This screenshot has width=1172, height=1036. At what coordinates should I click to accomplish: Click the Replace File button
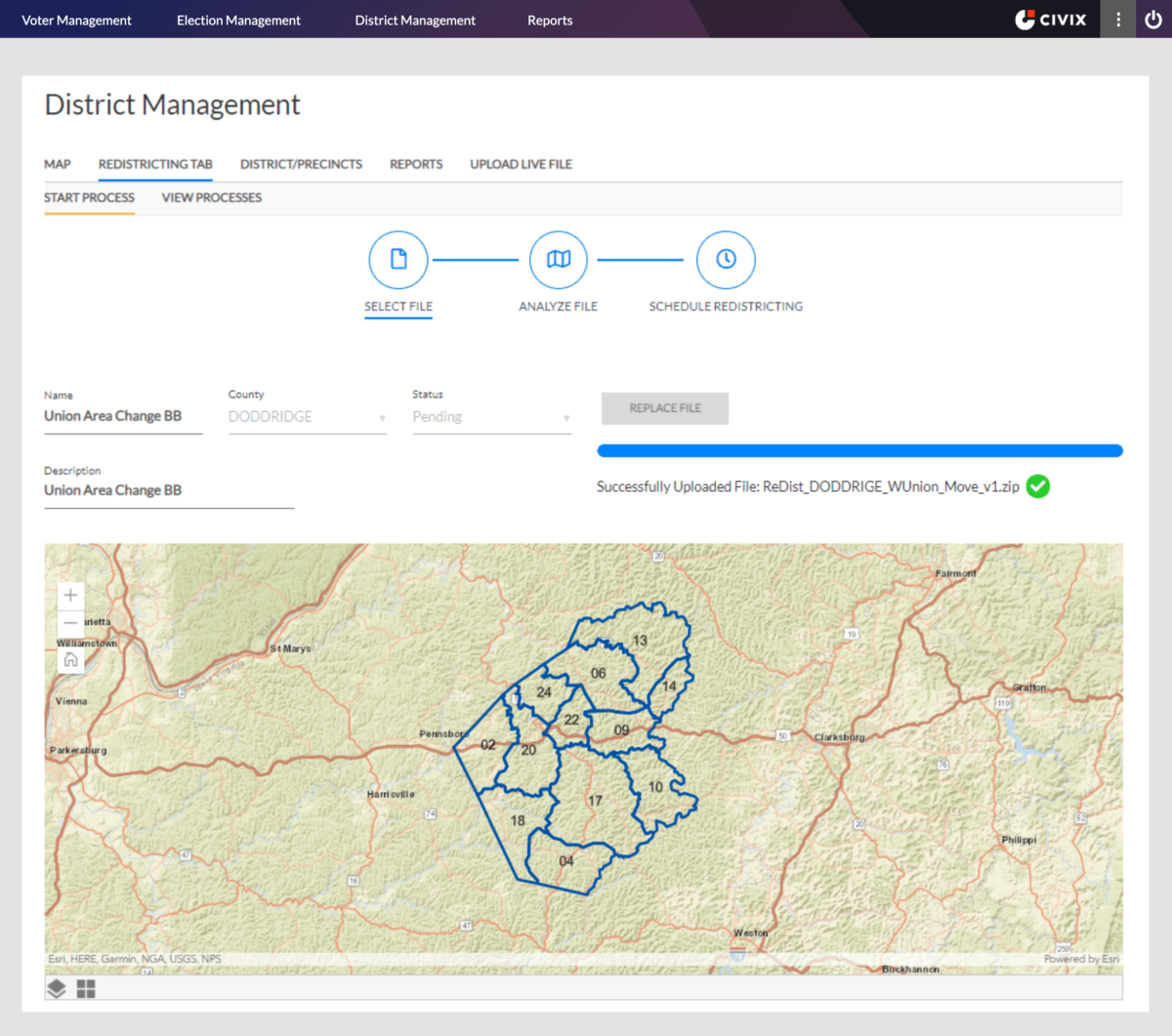point(664,408)
